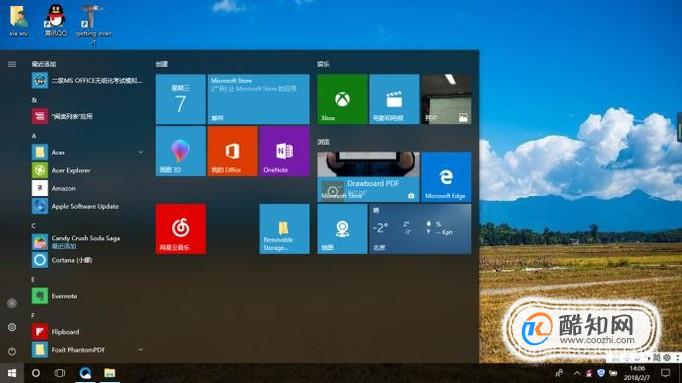Open the QQ desktop shortcut
This screenshot has height=383, width=682.
tap(56, 20)
